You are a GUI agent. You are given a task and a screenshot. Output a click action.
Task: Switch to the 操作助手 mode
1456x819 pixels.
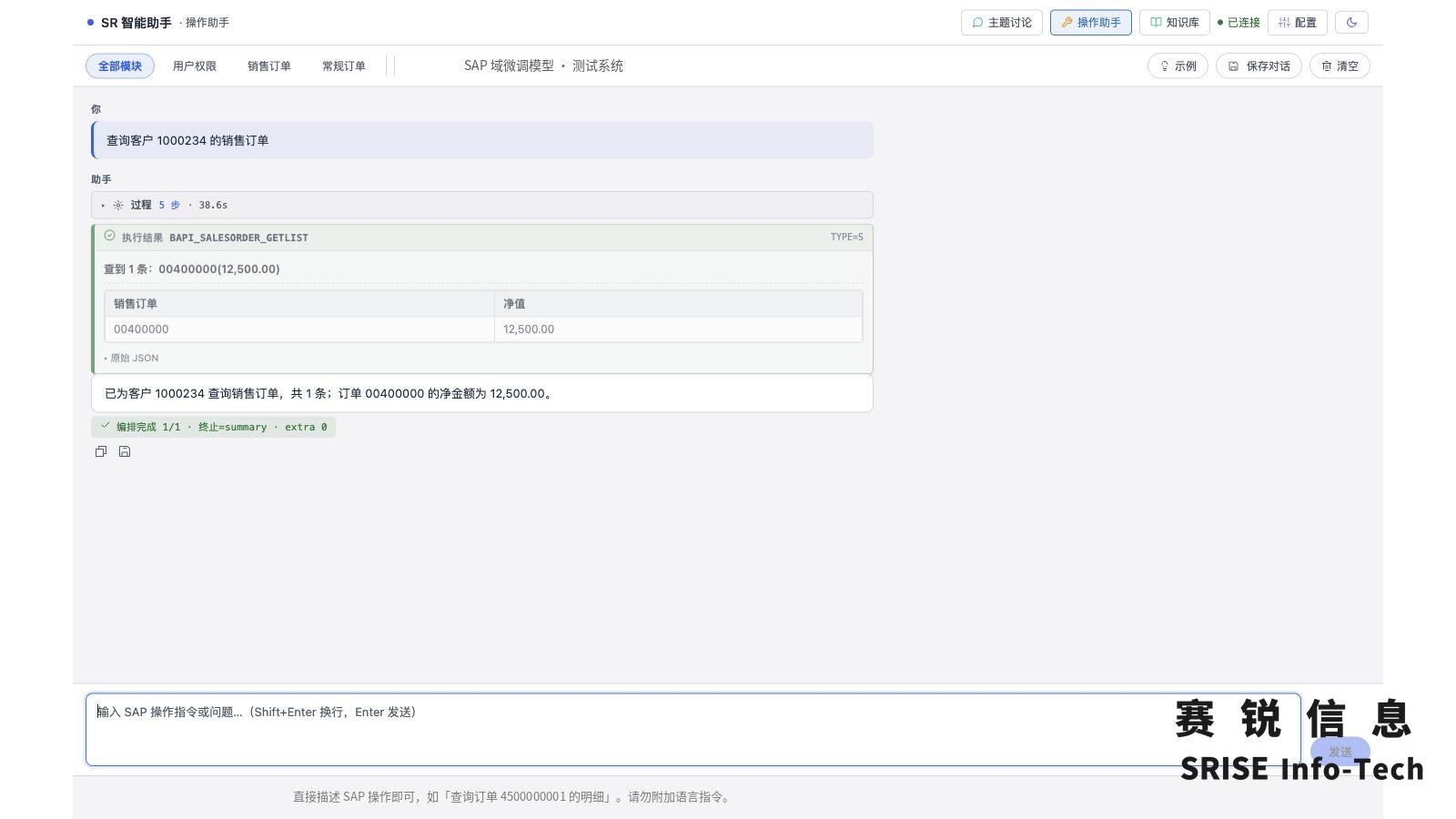point(1091,23)
